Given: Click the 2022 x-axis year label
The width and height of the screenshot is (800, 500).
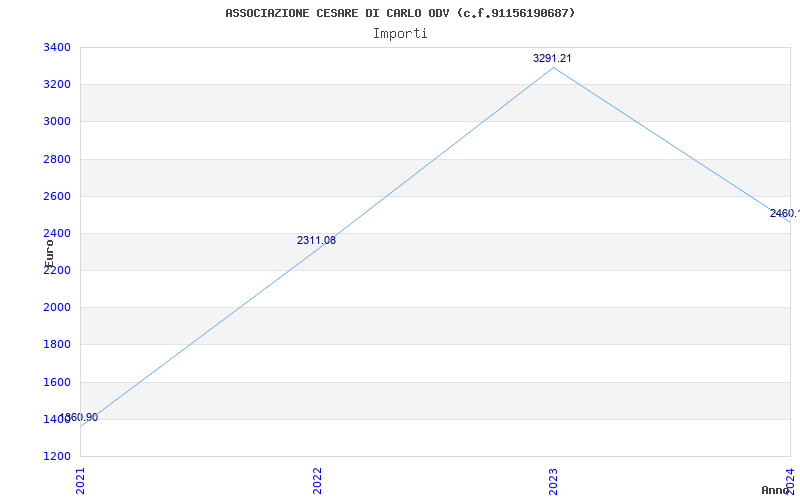Looking at the screenshot, I should click(317, 481).
